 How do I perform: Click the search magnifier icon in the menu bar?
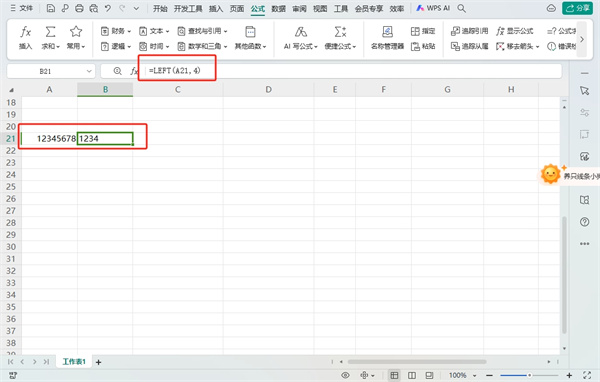pyautogui.click(x=462, y=8)
